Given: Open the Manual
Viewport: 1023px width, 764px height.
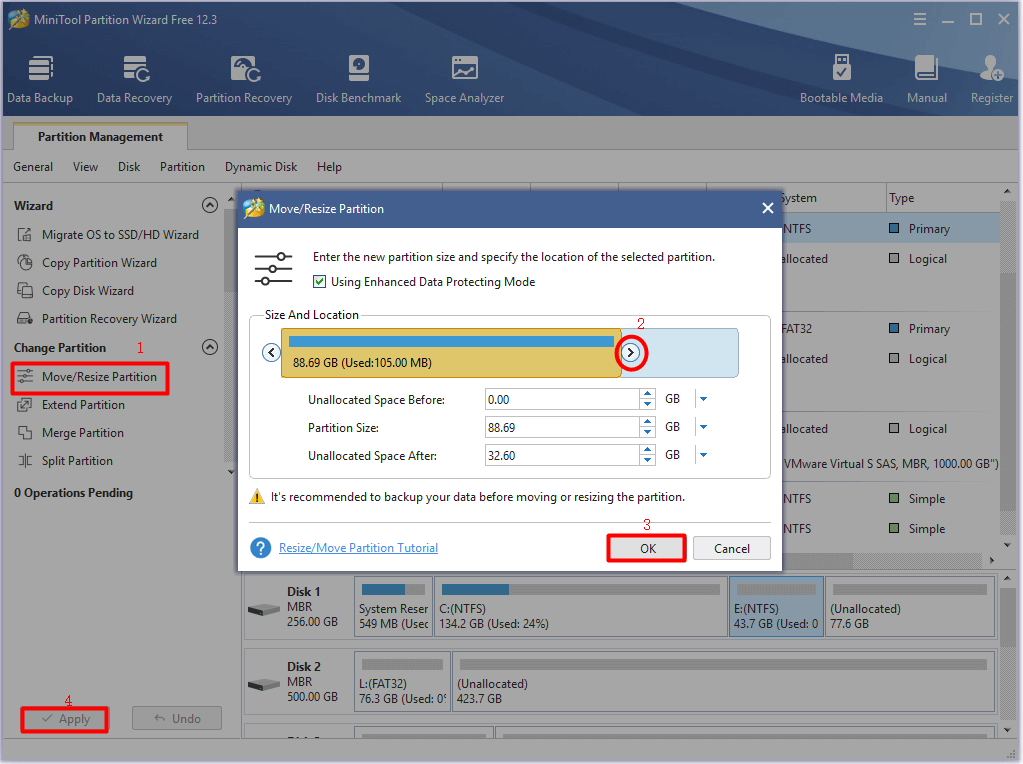Looking at the screenshot, I should pyautogui.click(x=926, y=79).
